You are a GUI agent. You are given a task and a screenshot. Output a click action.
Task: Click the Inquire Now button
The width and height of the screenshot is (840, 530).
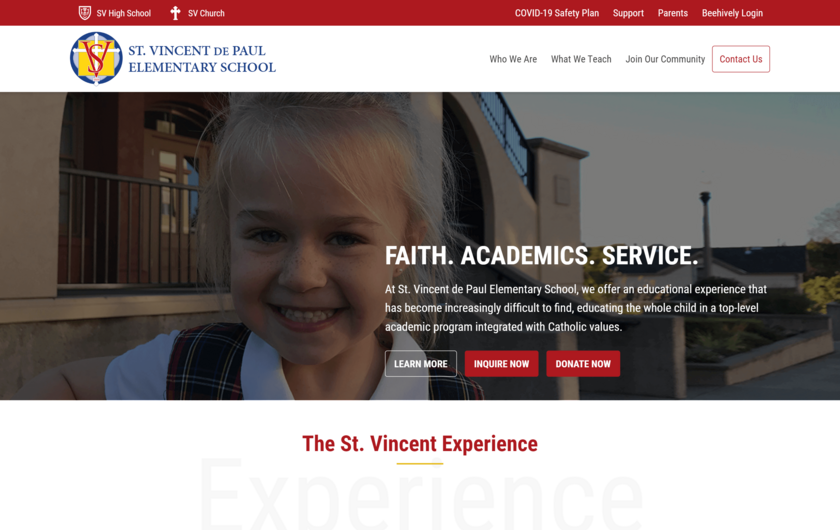501,364
